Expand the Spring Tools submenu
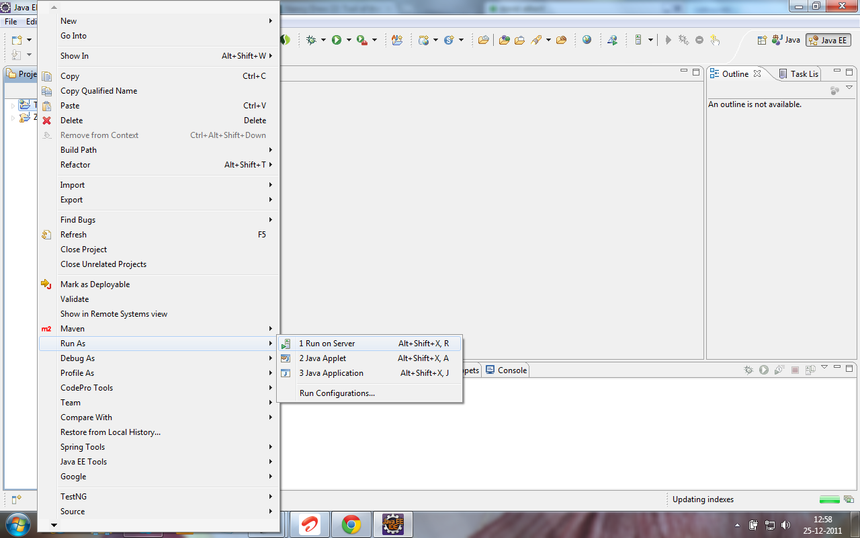This screenshot has height=538, width=860. pyautogui.click(x=82, y=447)
